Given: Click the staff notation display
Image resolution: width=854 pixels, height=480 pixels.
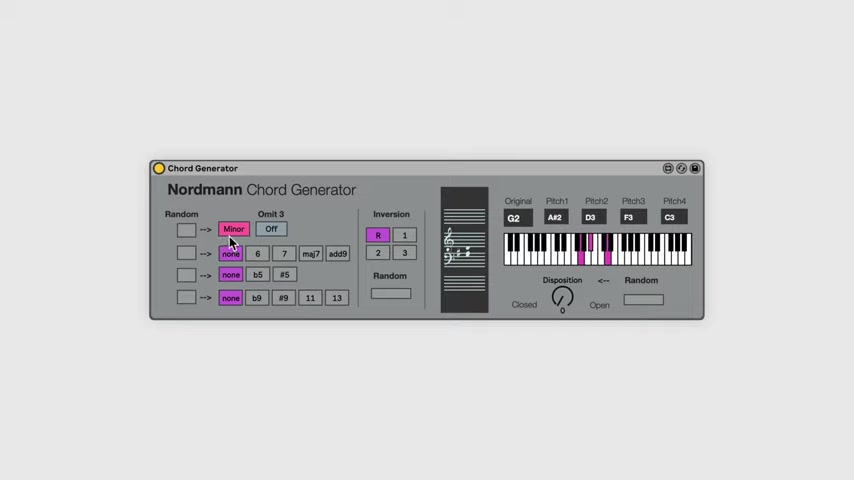Looking at the screenshot, I should (x=465, y=250).
